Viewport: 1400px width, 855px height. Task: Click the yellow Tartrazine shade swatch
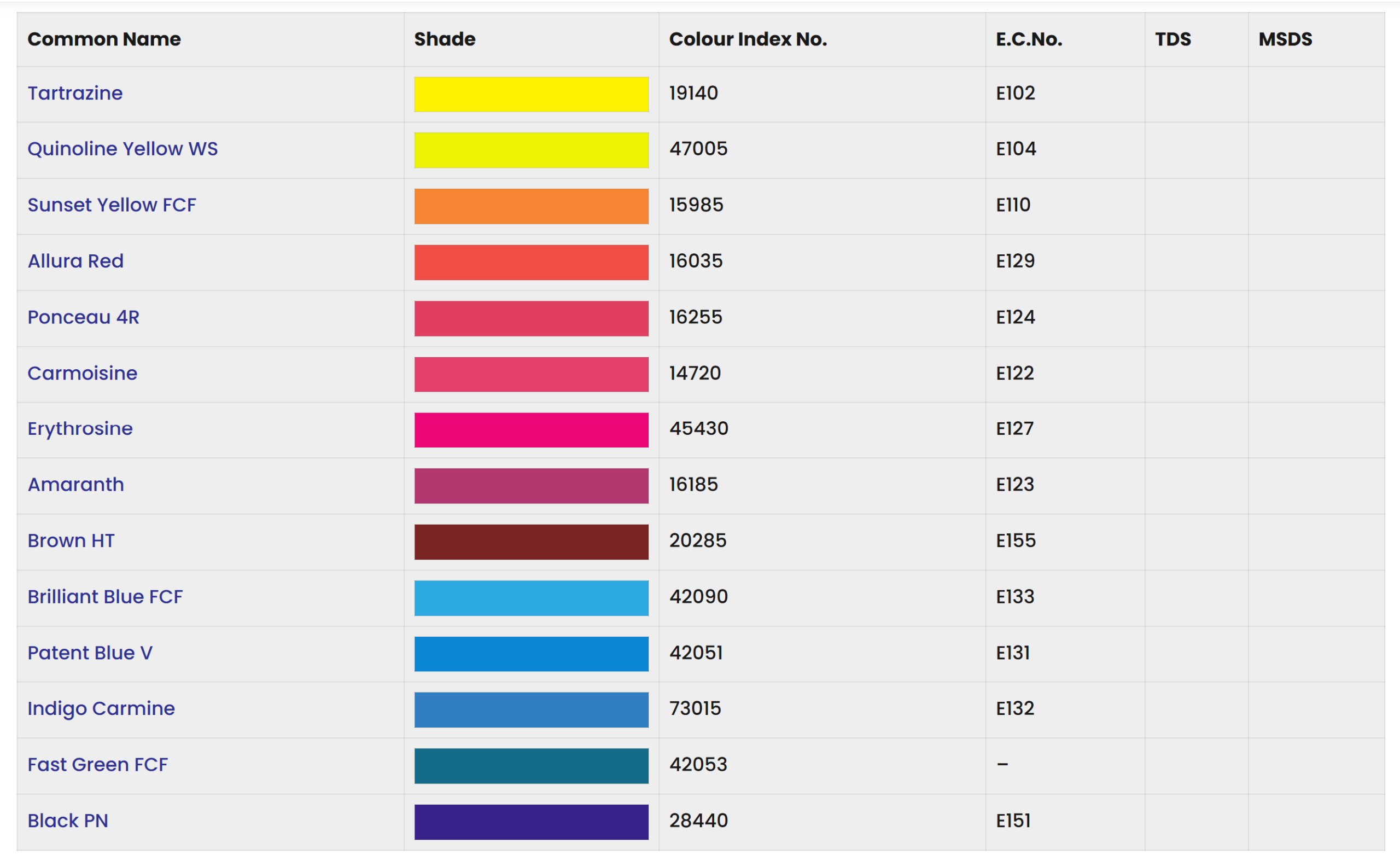[531, 95]
